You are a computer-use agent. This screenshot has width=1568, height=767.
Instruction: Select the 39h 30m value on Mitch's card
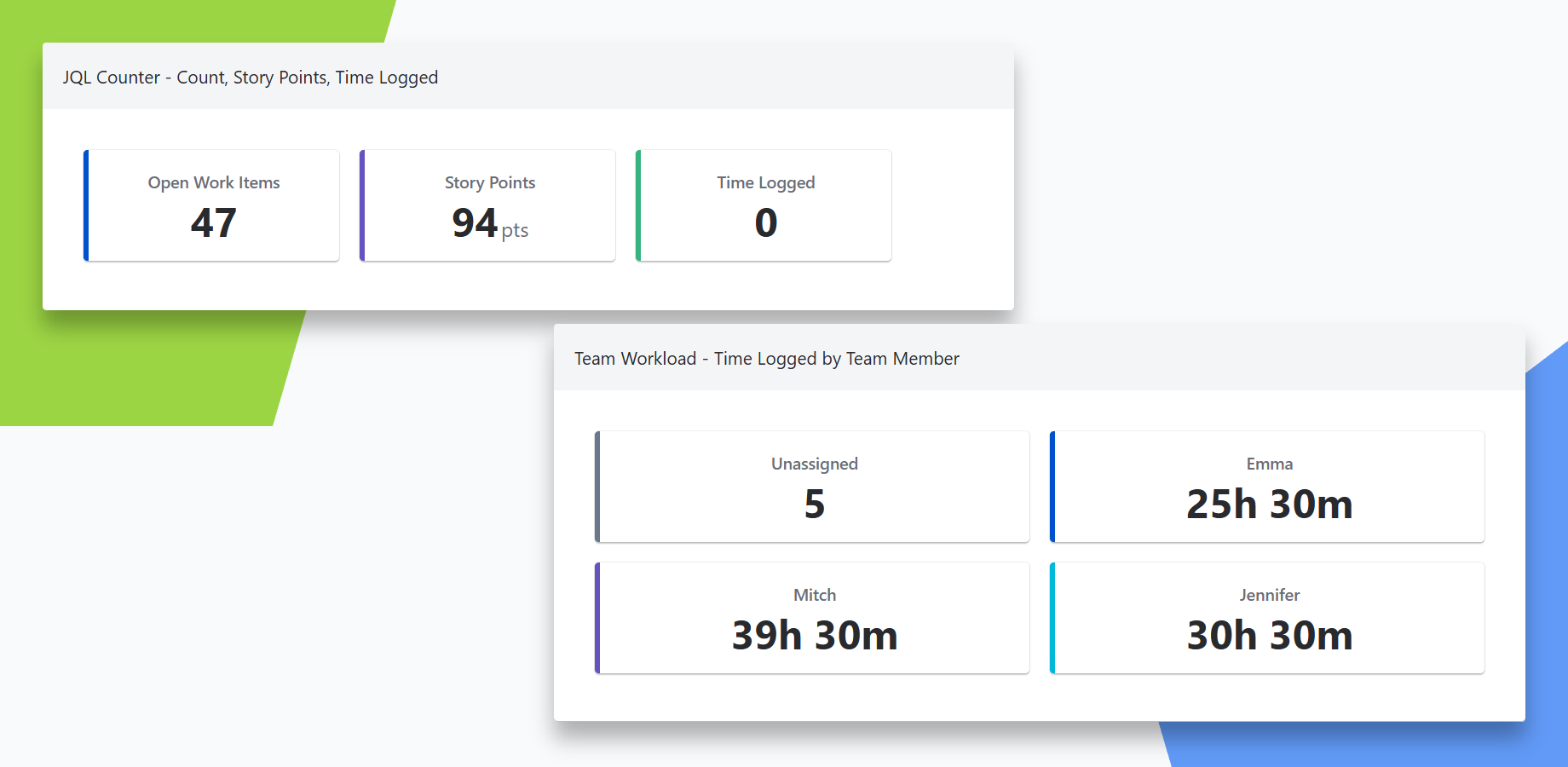(x=814, y=634)
